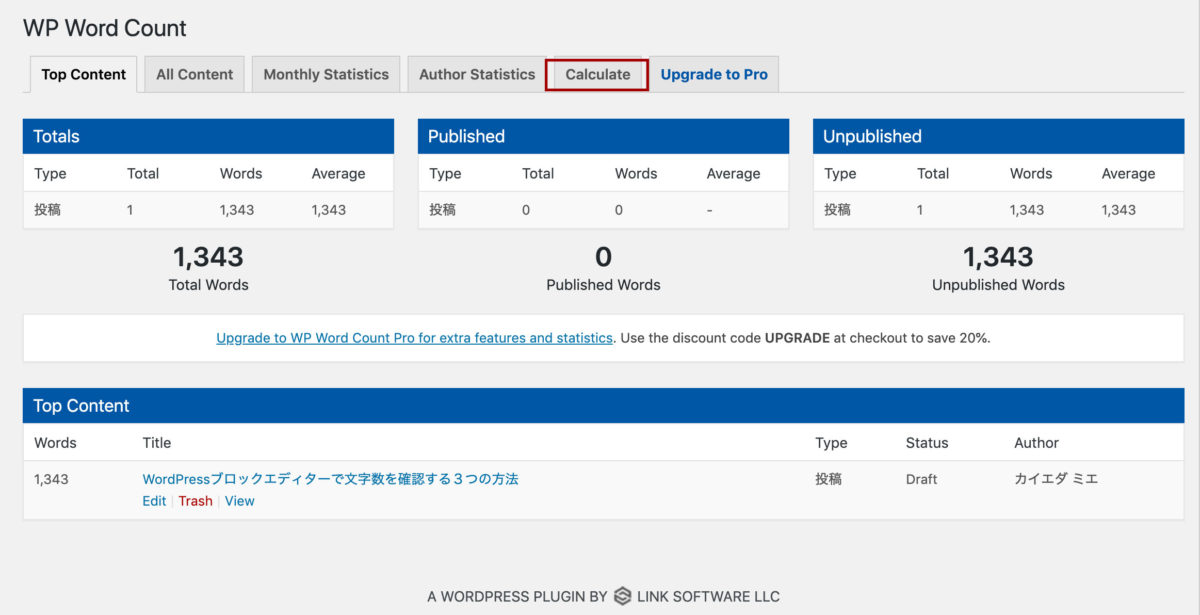1200x615 pixels.
Task: Open the WordPressブロックエディター post title link
Action: pos(330,479)
